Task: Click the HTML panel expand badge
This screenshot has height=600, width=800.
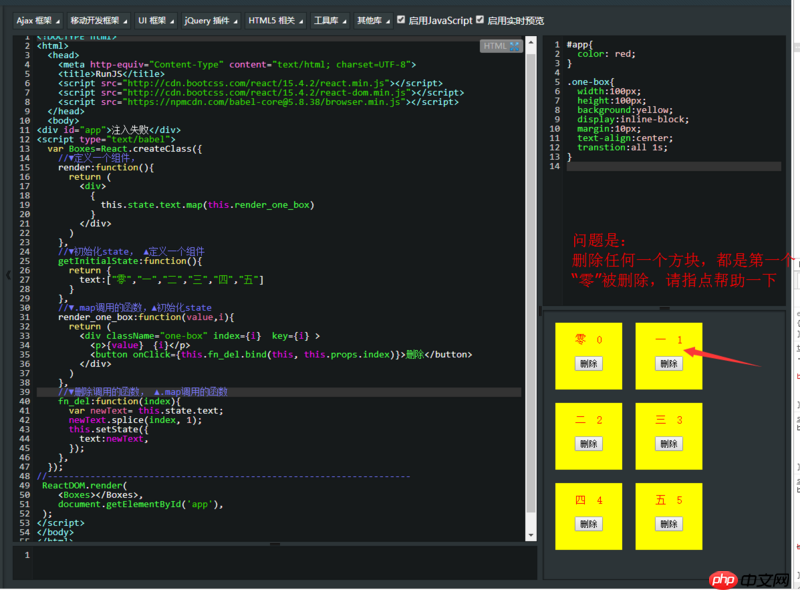Action: point(501,46)
